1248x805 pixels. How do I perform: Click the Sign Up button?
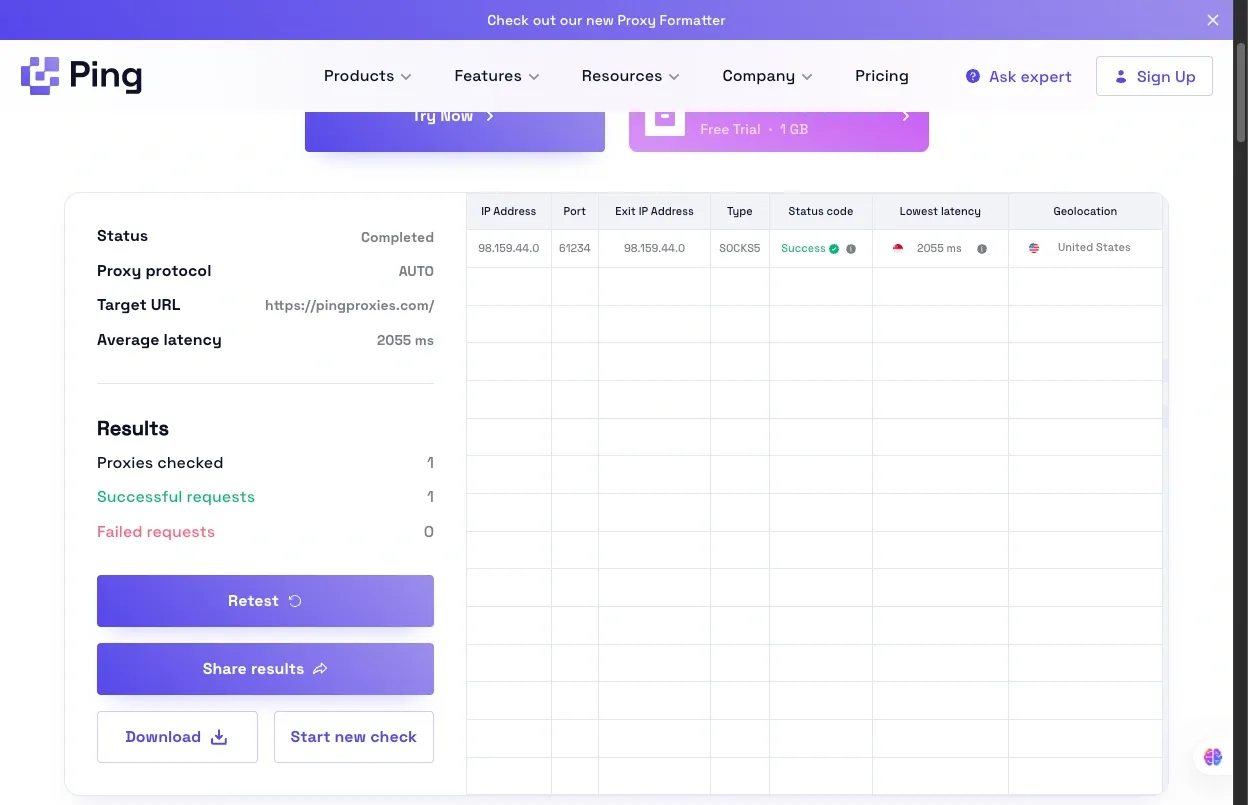(x=1154, y=76)
